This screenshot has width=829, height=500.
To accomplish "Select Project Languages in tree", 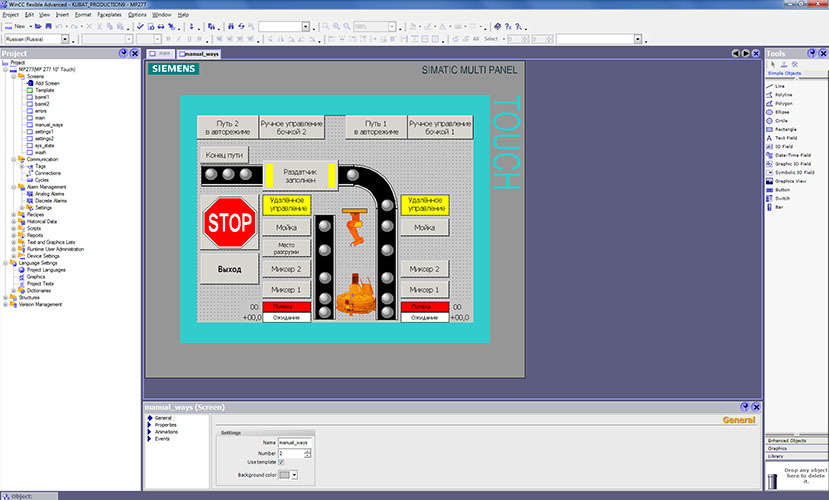I will 46,270.
